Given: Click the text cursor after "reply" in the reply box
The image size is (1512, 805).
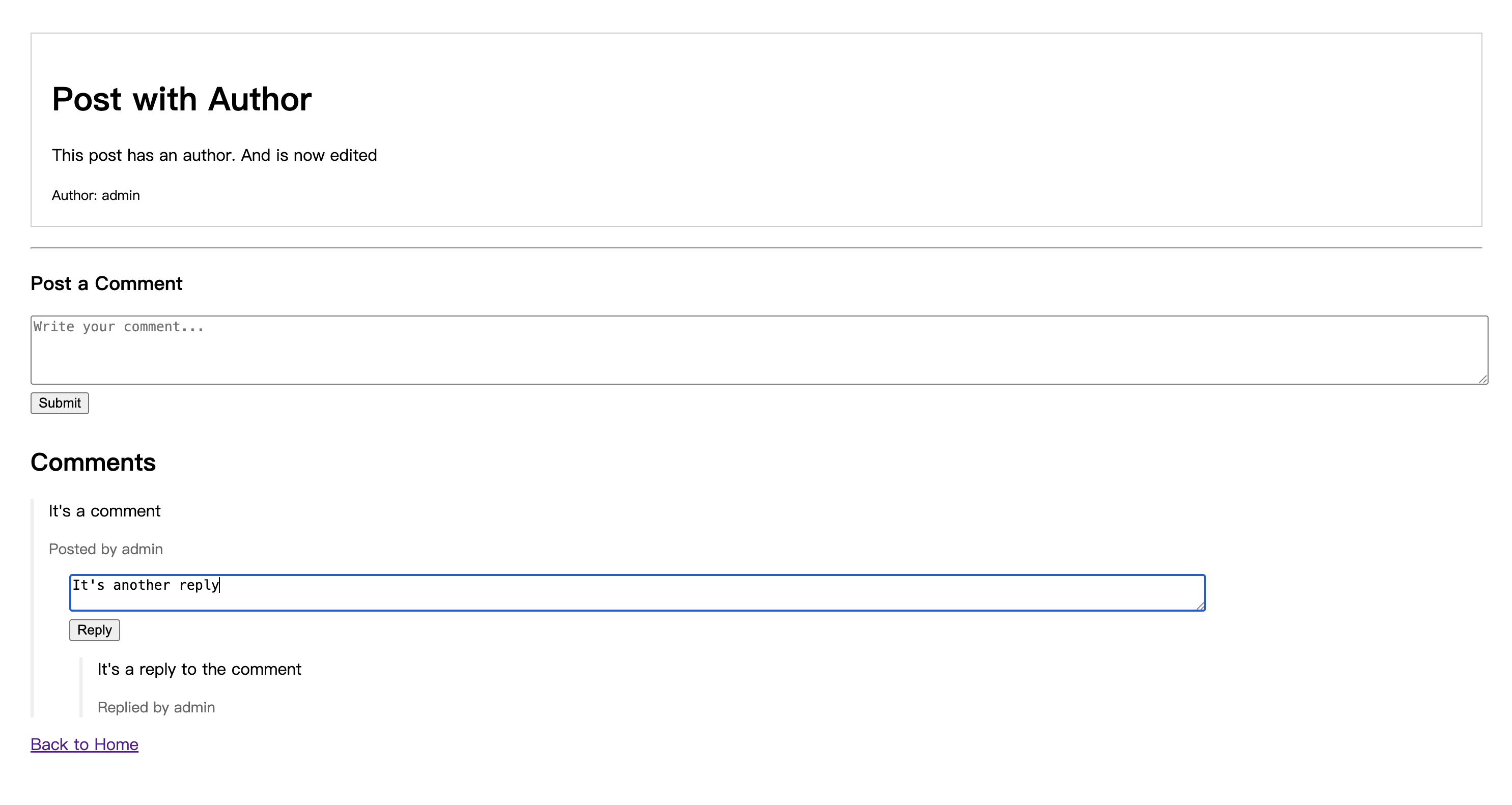Looking at the screenshot, I should (x=219, y=585).
